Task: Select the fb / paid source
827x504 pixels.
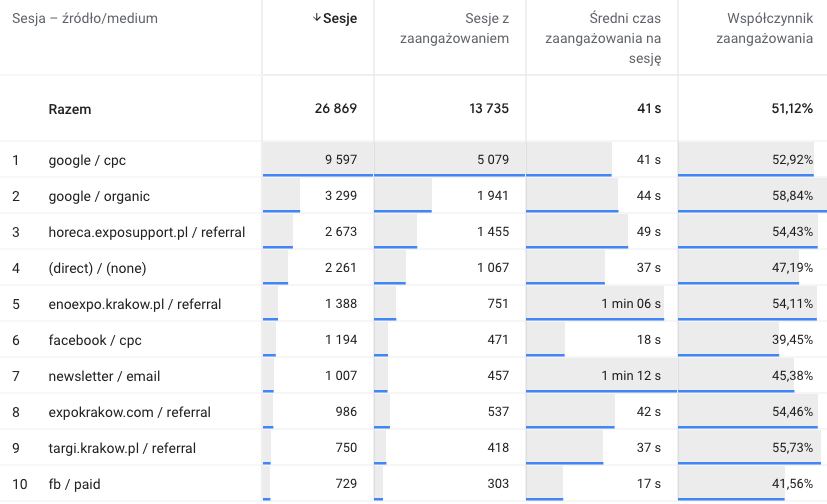Action: 74,484
